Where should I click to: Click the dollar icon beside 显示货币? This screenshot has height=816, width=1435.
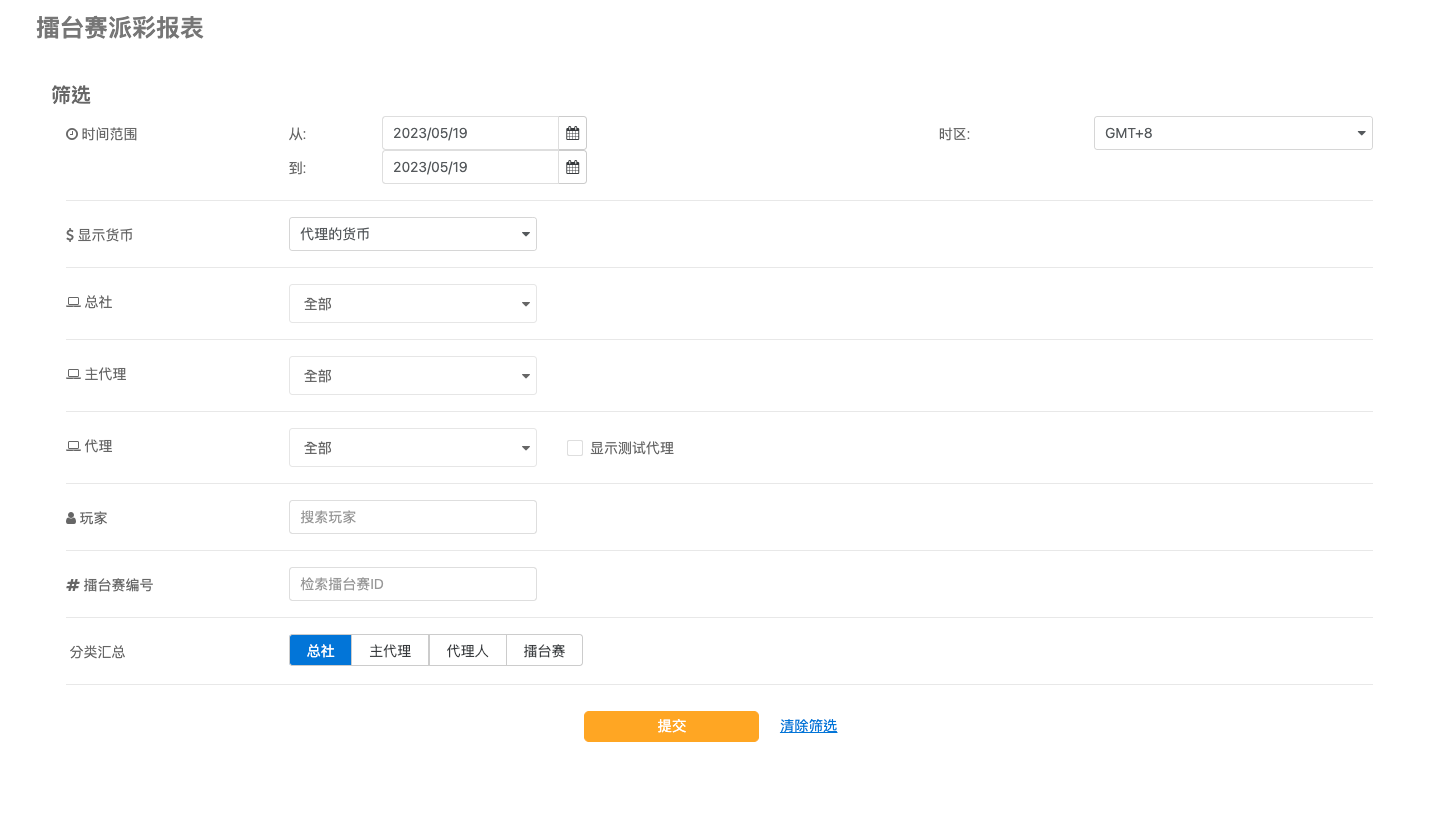tap(70, 235)
